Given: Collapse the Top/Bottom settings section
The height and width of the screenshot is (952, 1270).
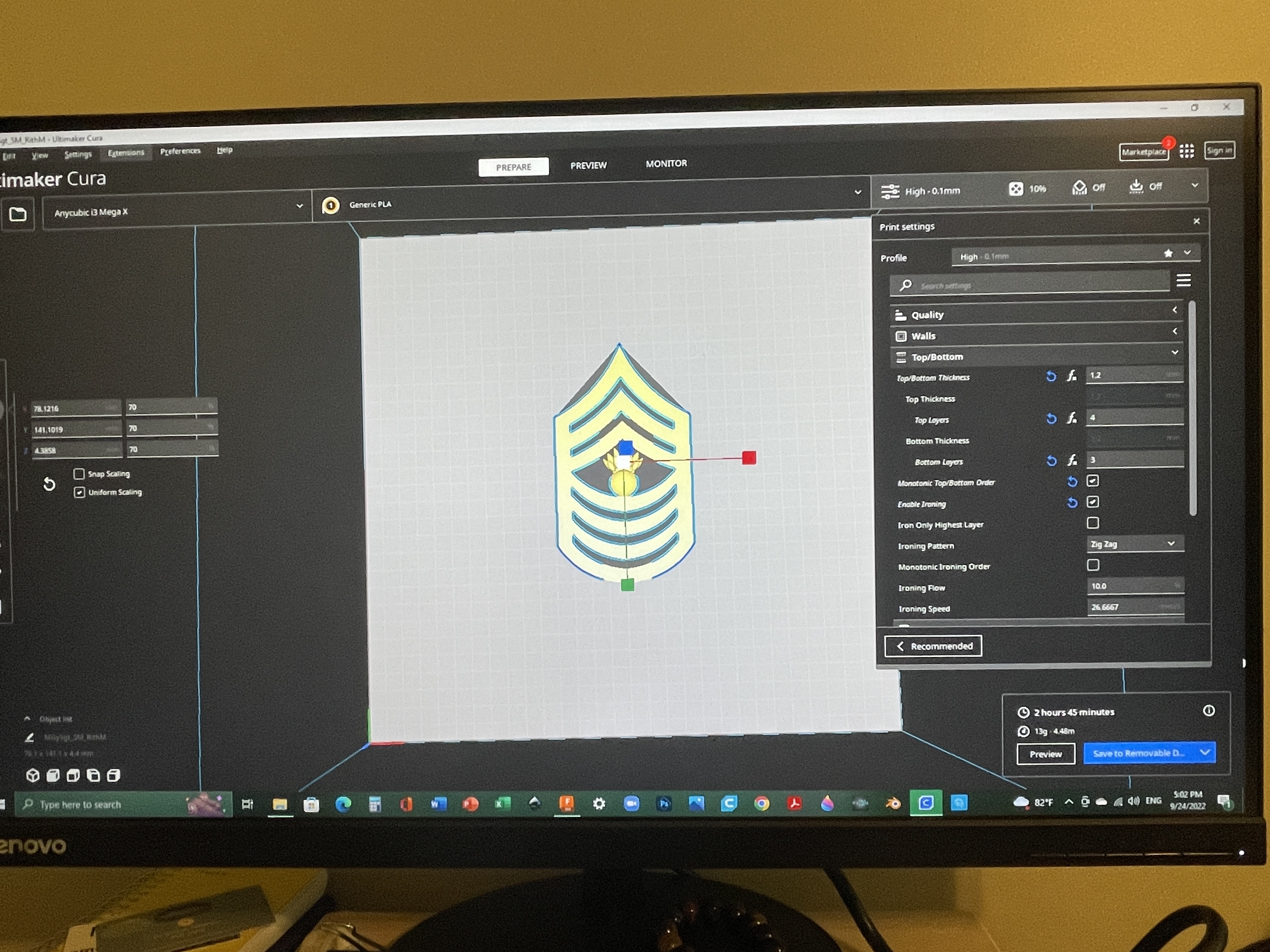Looking at the screenshot, I should (x=1037, y=356).
